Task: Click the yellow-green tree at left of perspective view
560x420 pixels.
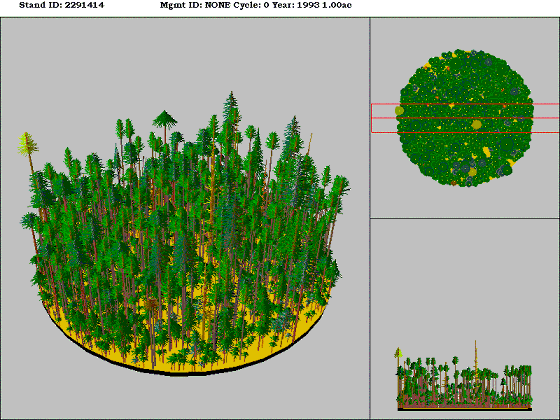Action: tap(28, 144)
